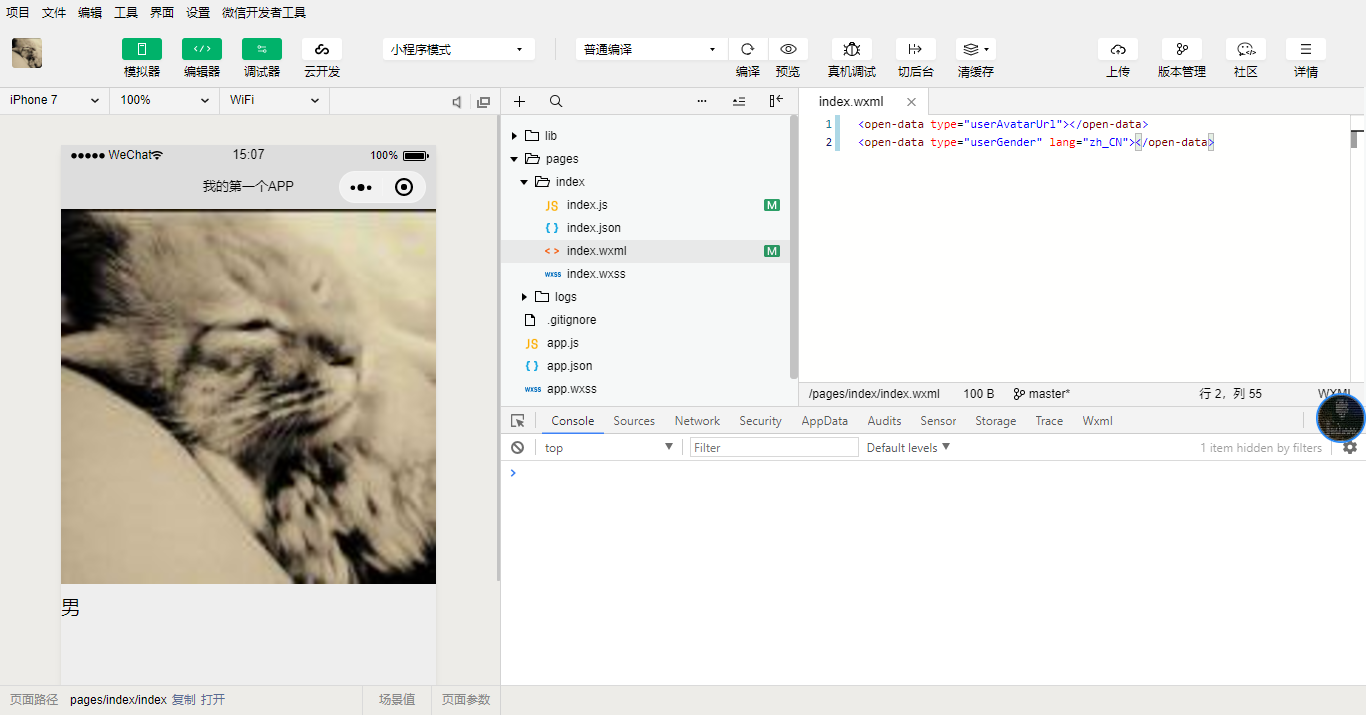
Task: Click the 场景值 button
Action: coord(397,700)
